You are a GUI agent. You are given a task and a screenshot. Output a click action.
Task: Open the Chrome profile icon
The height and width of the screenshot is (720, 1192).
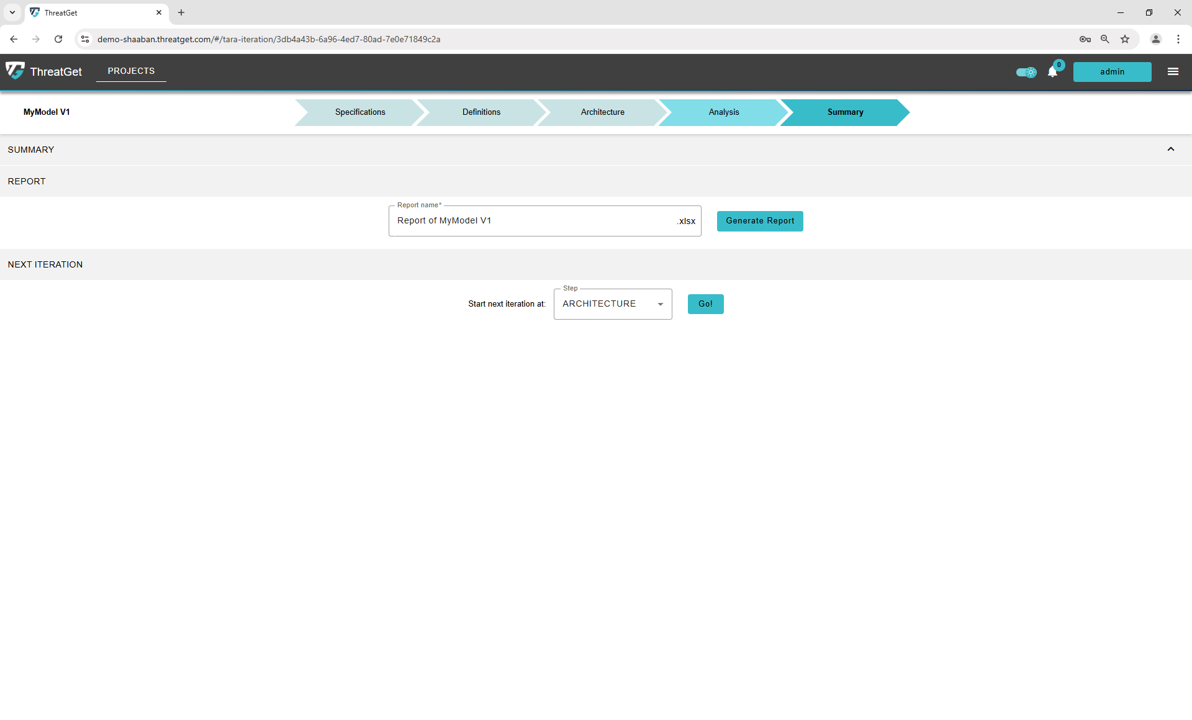pos(1155,39)
